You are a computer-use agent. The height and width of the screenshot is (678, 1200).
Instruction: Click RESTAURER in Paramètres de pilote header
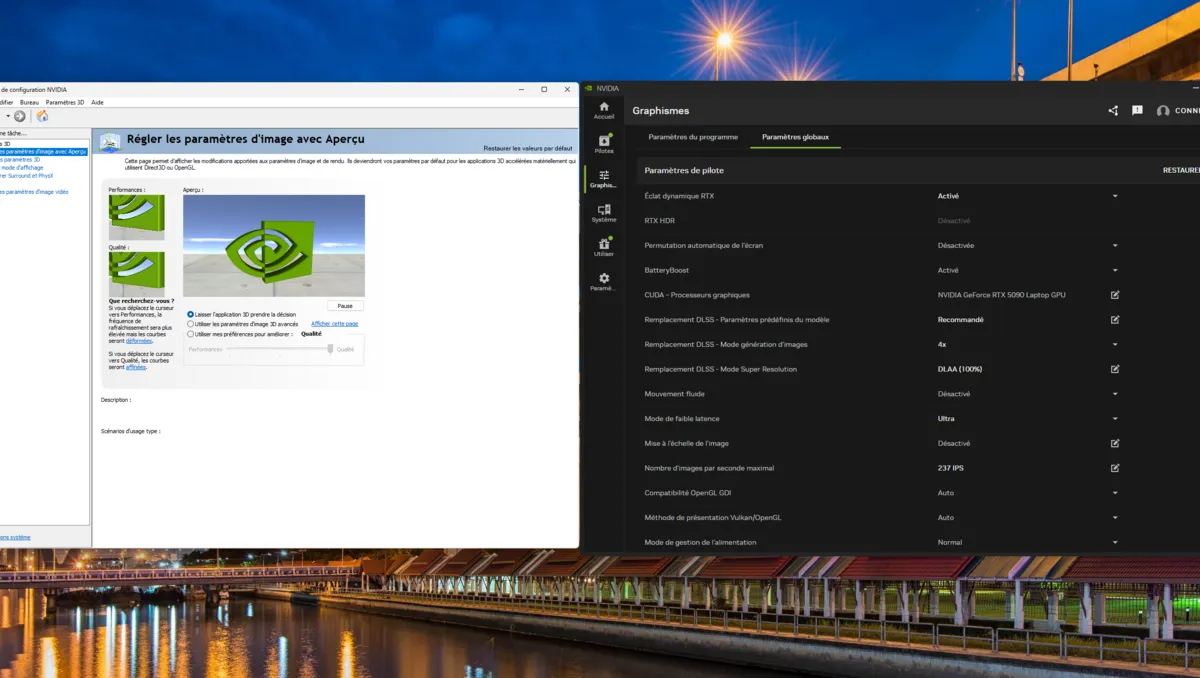(x=1181, y=170)
